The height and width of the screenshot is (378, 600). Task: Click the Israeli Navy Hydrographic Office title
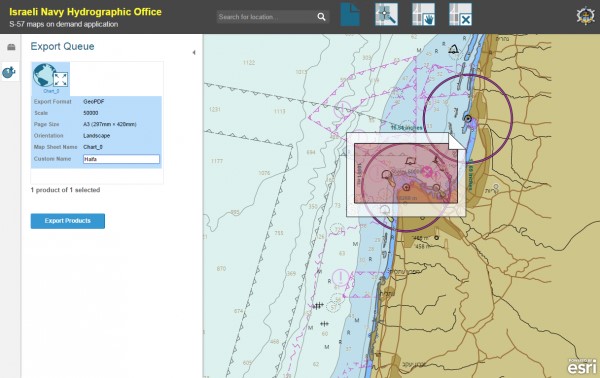pos(85,12)
